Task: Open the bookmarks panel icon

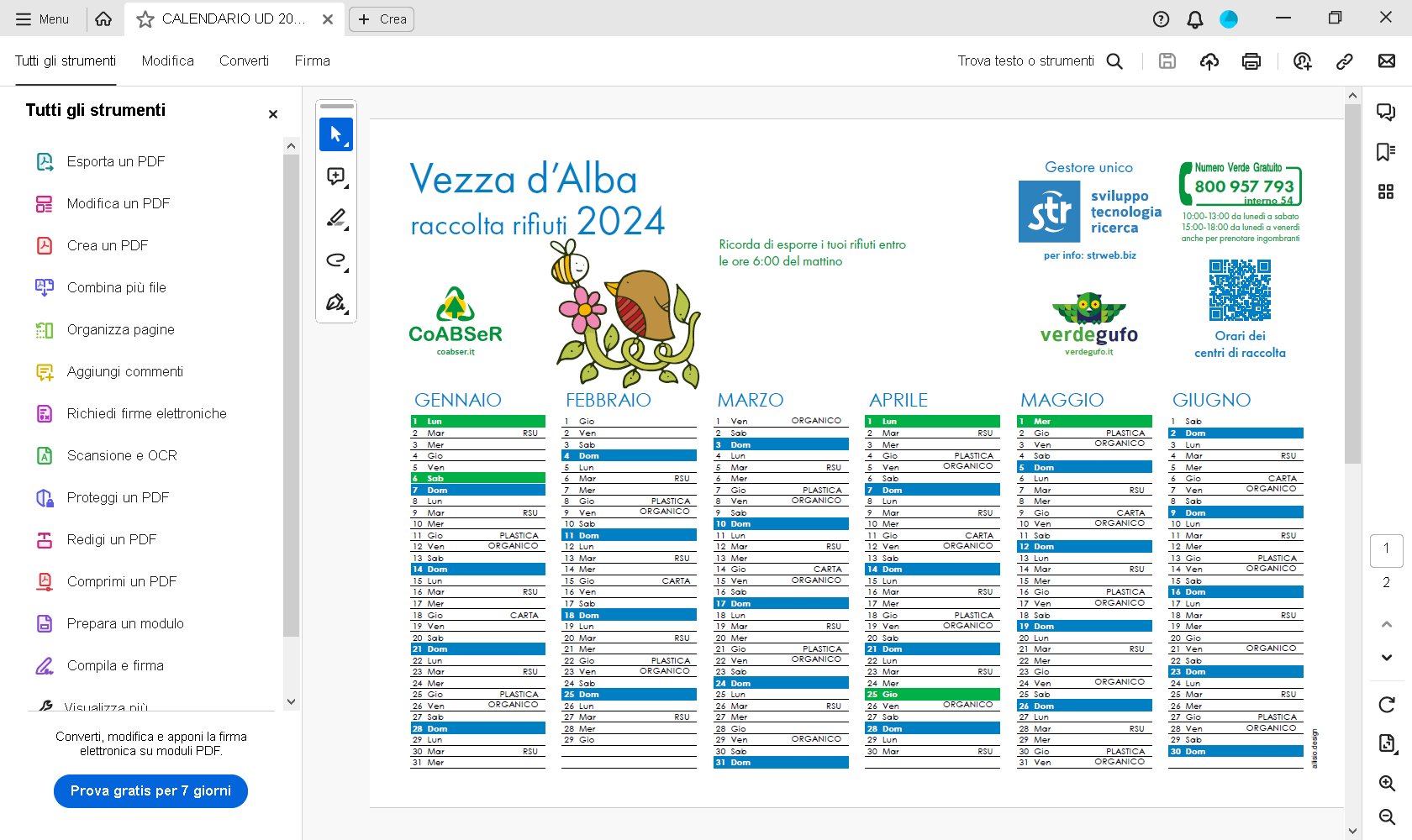Action: coord(1386,152)
